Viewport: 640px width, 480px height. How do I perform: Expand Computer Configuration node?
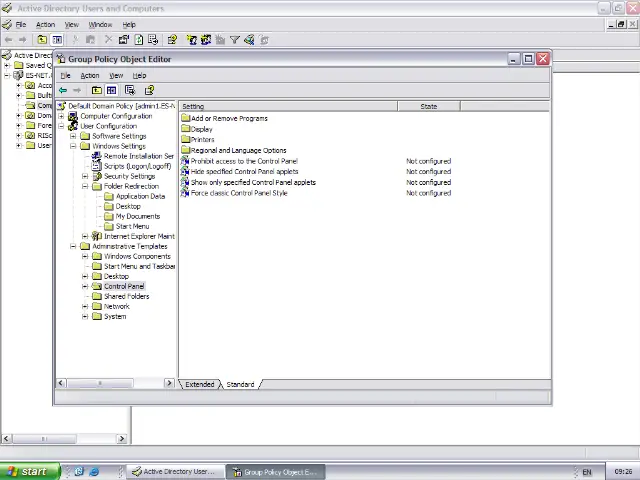coord(61,116)
